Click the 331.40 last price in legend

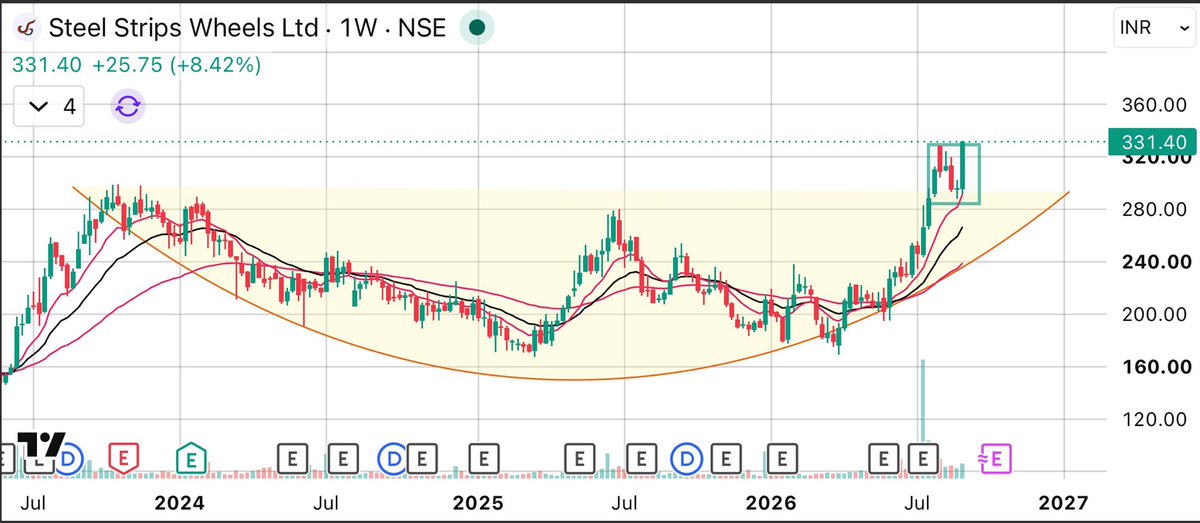pyautogui.click(x=45, y=65)
